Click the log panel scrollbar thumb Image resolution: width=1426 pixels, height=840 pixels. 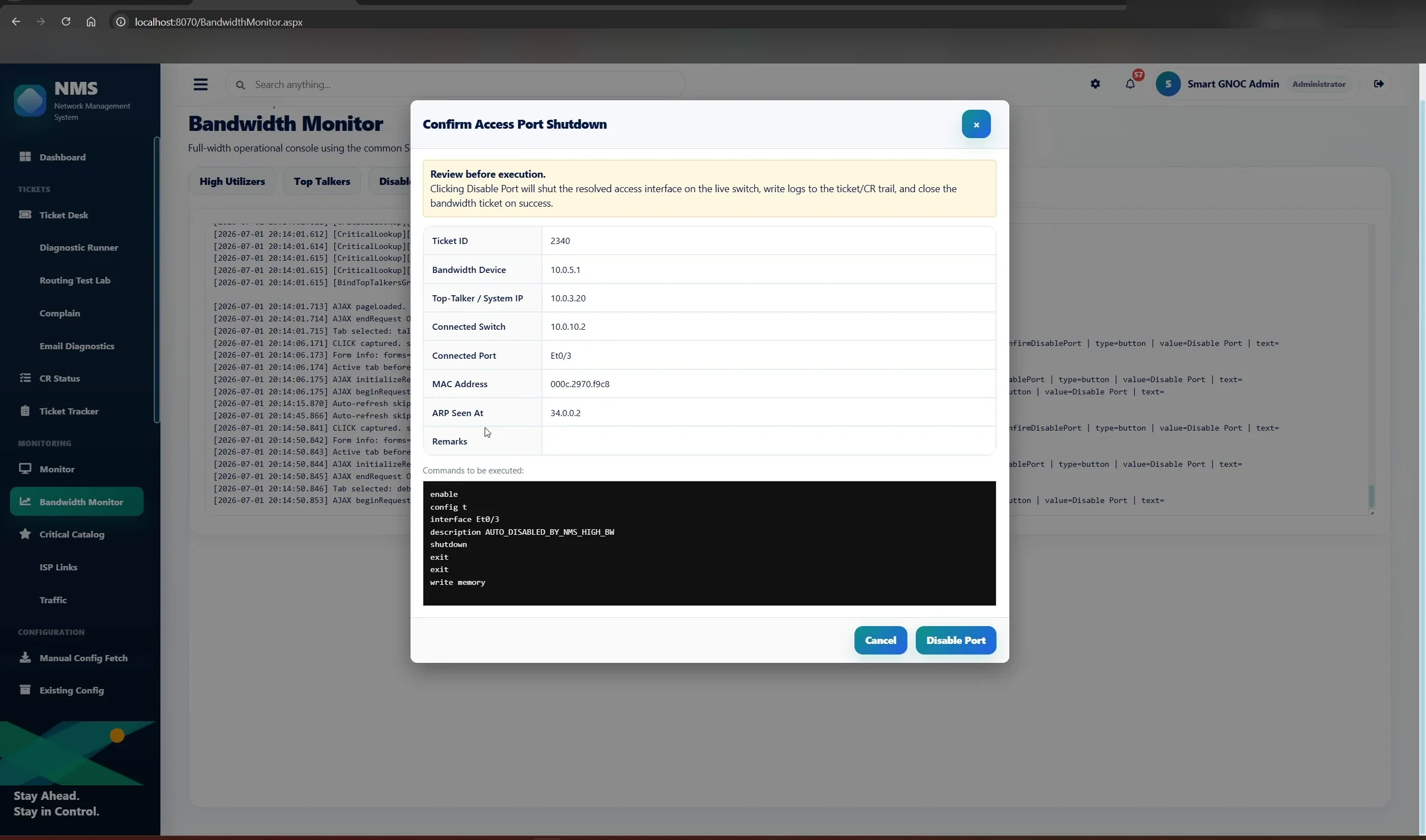tap(1370, 496)
